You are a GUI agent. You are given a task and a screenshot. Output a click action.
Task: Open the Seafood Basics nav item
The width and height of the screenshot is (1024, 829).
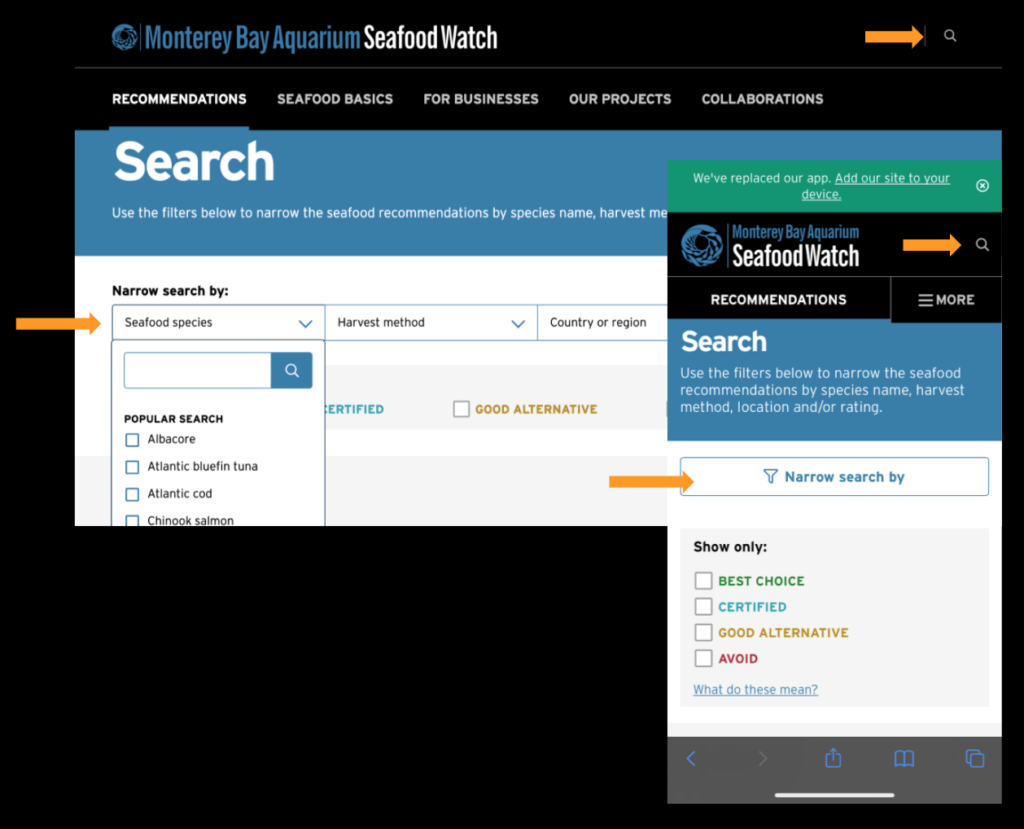(335, 99)
